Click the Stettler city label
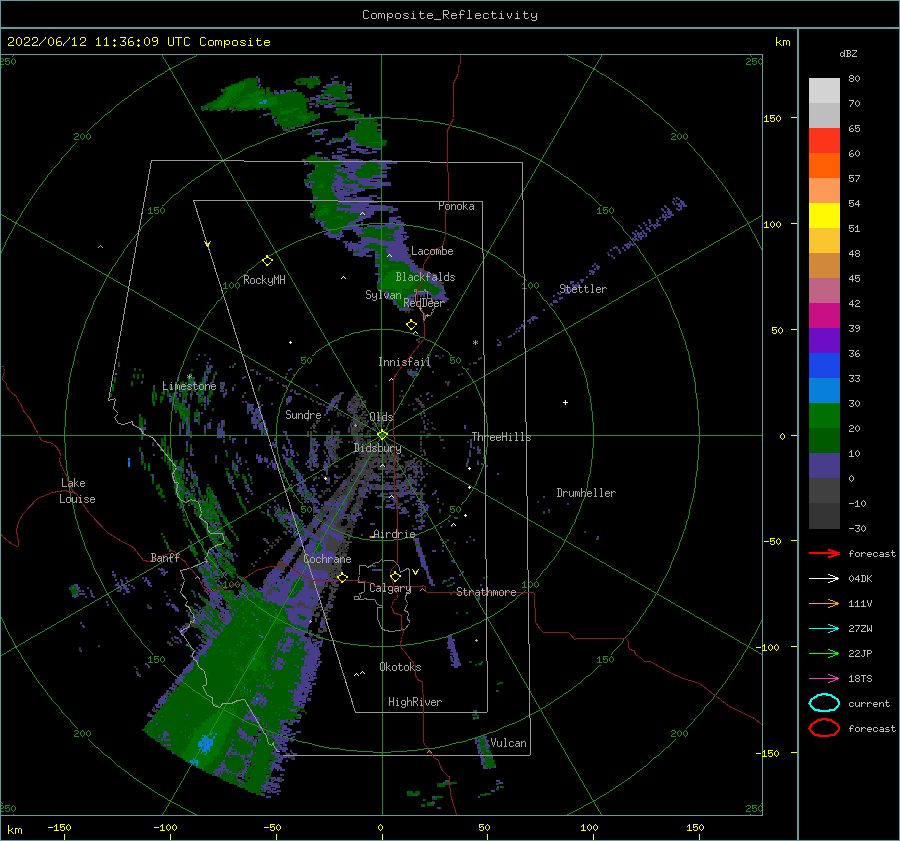 point(583,289)
